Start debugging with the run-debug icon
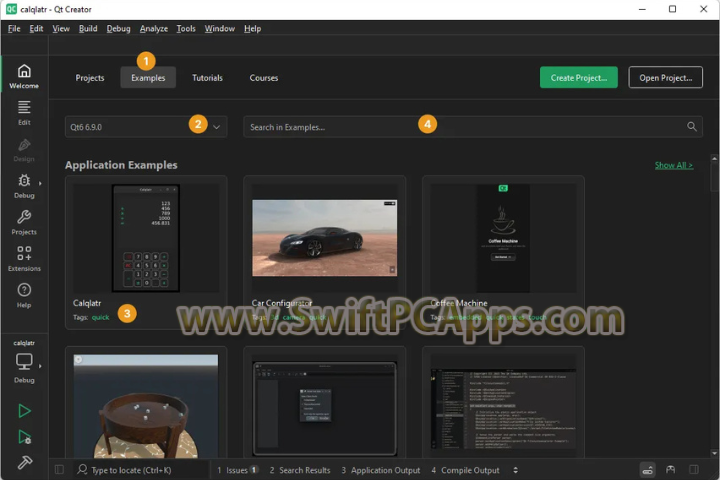720x480 pixels. tap(24, 437)
